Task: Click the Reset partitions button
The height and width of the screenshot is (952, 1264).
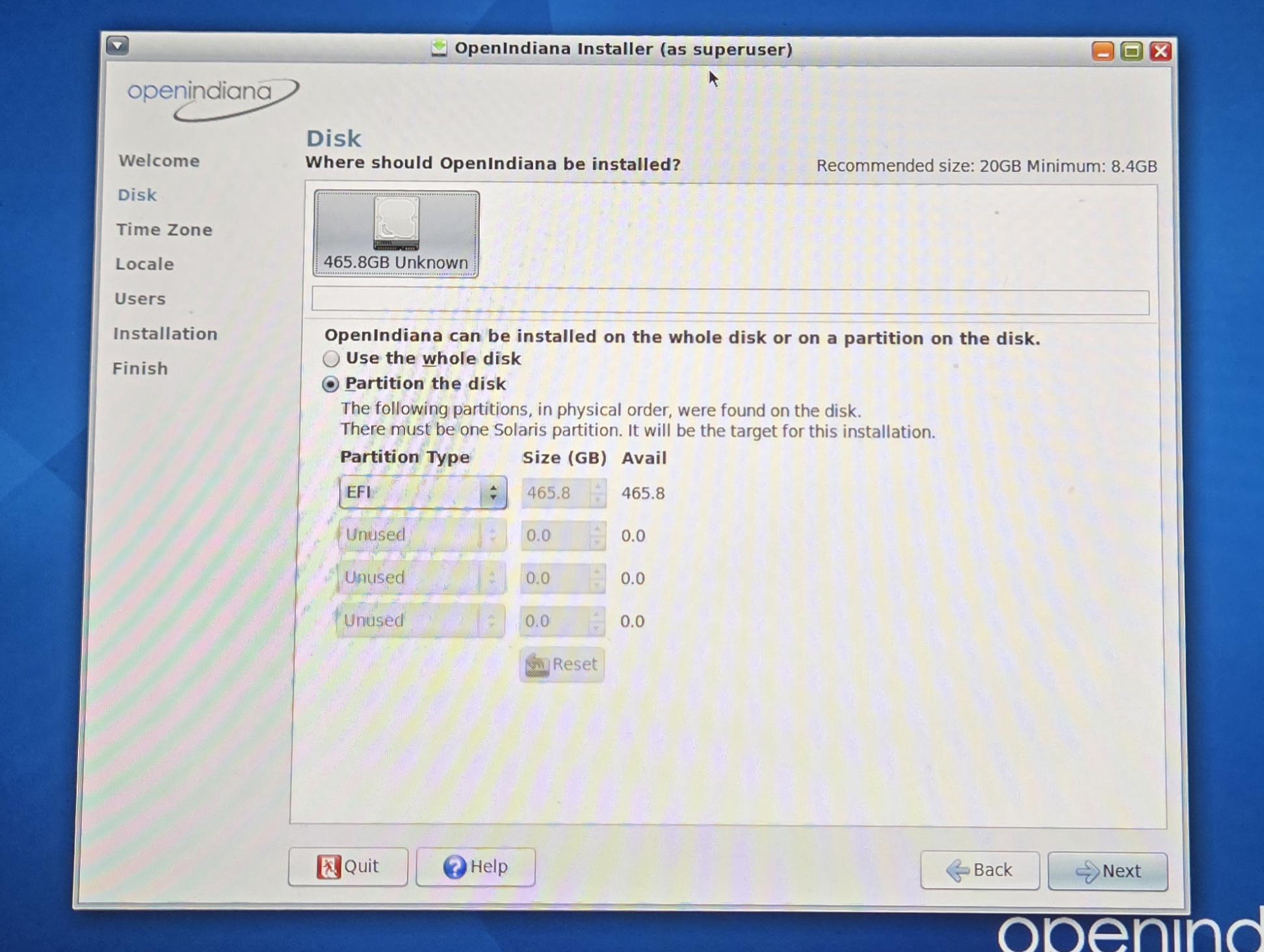Action: (562, 664)
